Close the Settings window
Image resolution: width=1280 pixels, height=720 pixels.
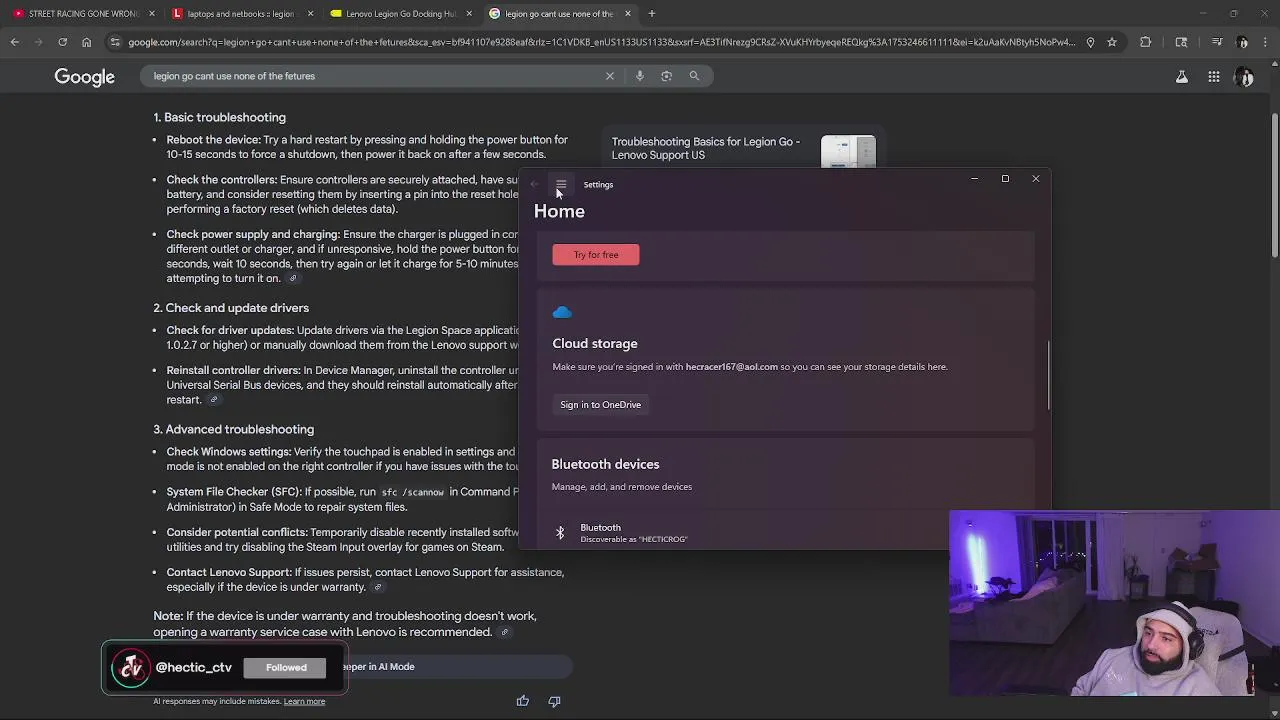[x=1036, y=179]
